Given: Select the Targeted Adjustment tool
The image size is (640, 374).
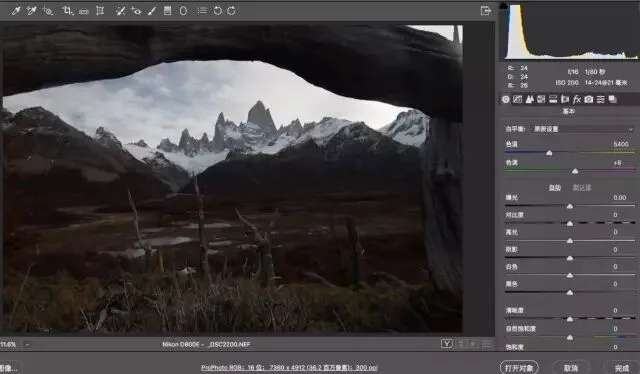Looking at the screenshot, I should (48, 11).
